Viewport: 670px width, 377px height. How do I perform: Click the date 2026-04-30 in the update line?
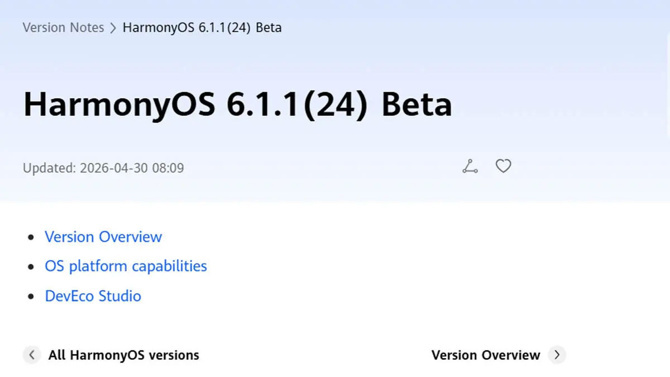[x=114, y=168]
